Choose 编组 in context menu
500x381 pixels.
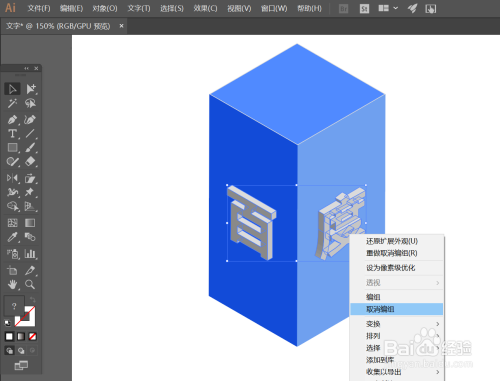click(x=397, y=297)
